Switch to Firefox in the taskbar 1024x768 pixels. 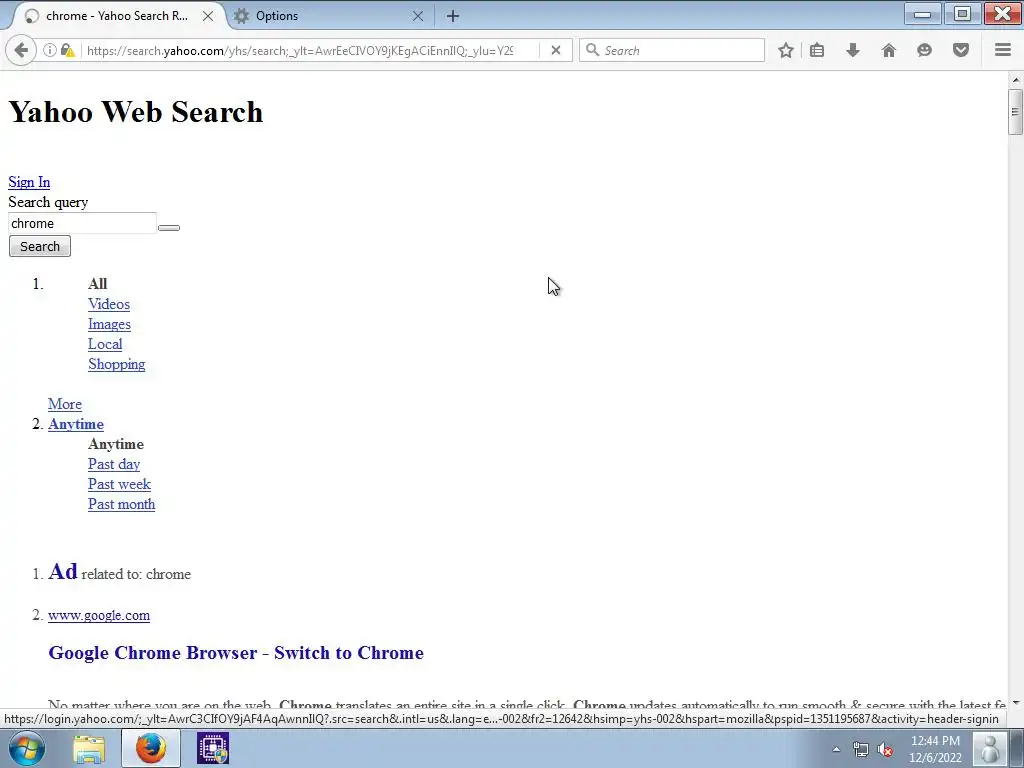coord(151,748)
